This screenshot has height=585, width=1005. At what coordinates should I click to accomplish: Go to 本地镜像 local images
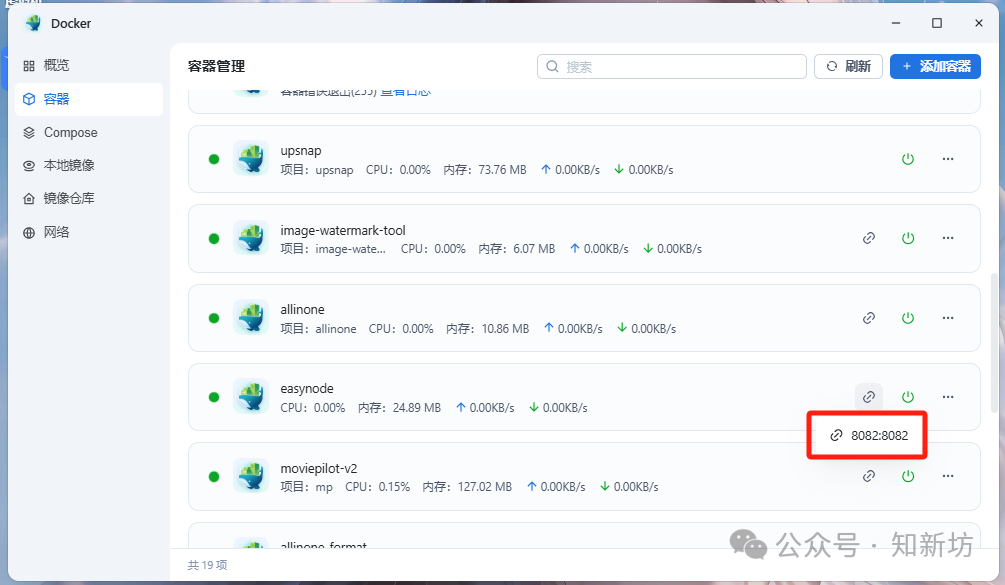(88, 165)
